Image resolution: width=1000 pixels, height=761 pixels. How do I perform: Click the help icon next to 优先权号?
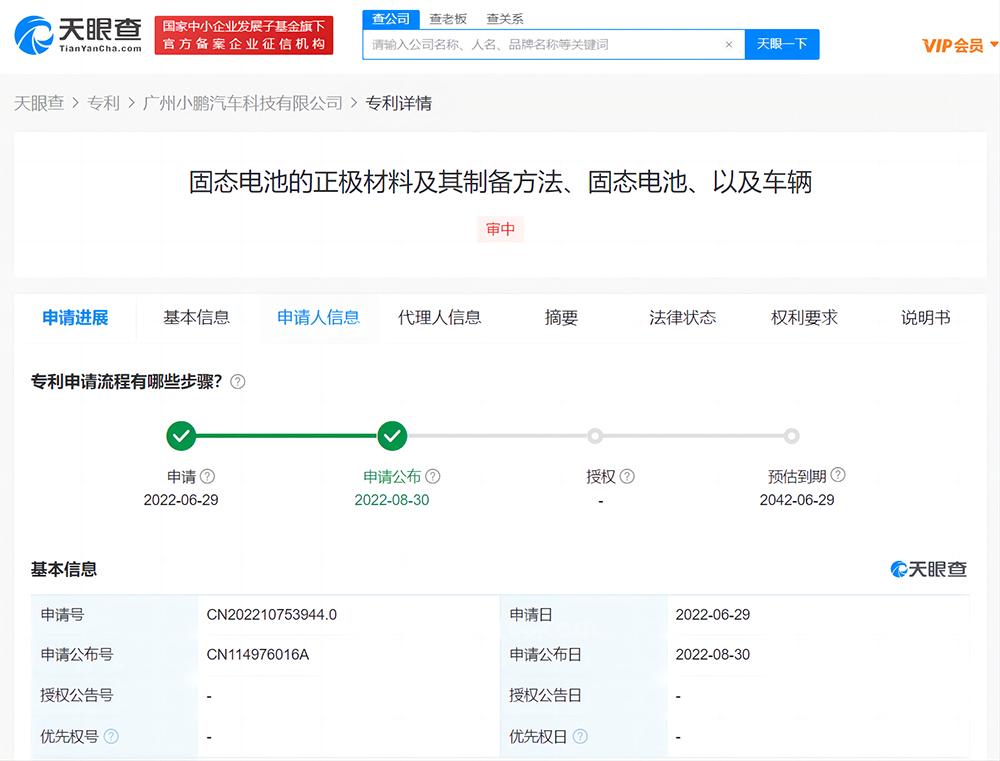tap(111, 737)
